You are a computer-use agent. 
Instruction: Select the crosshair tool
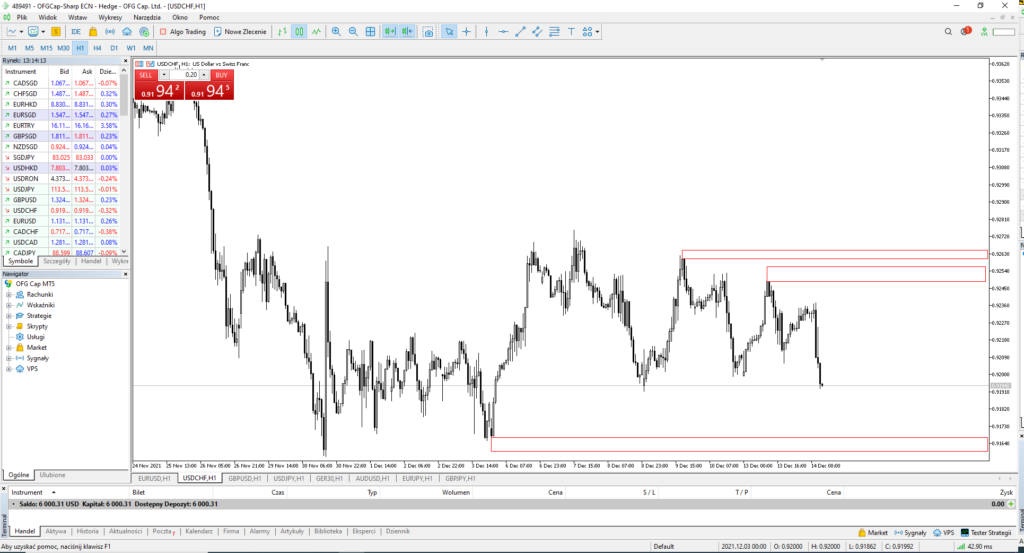point(467,32)
